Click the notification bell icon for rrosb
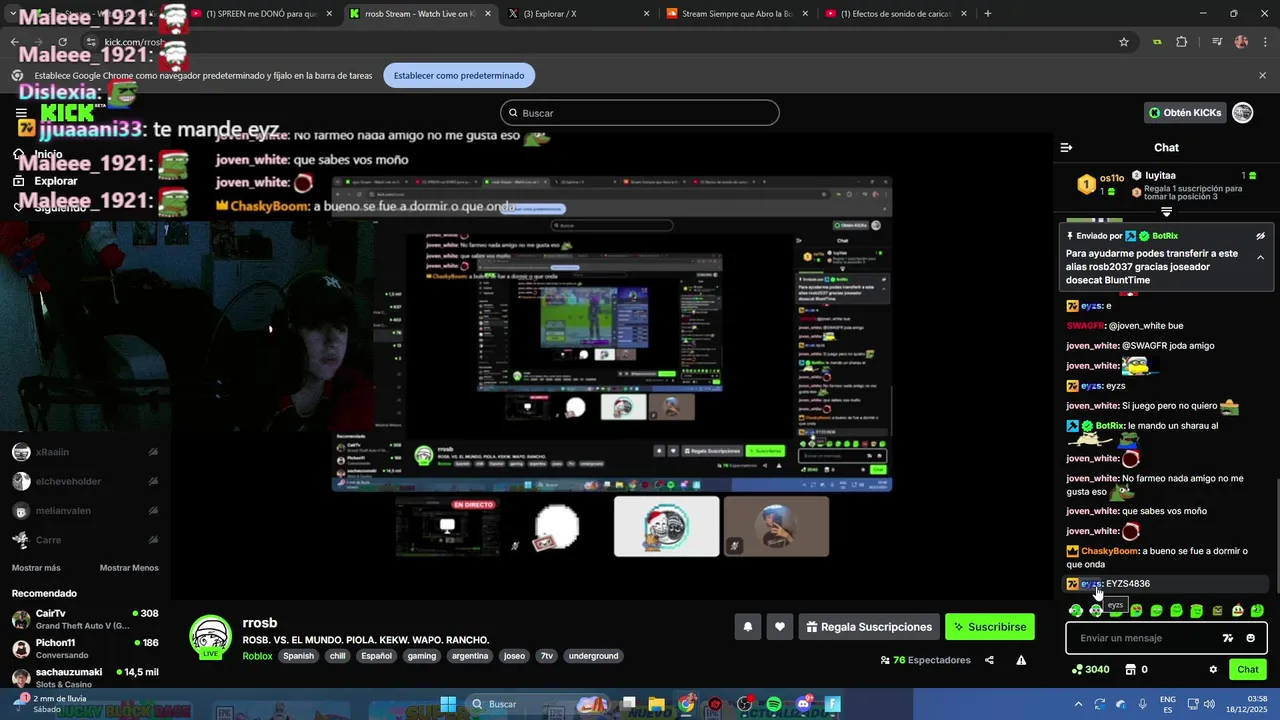 click(747, 627)
